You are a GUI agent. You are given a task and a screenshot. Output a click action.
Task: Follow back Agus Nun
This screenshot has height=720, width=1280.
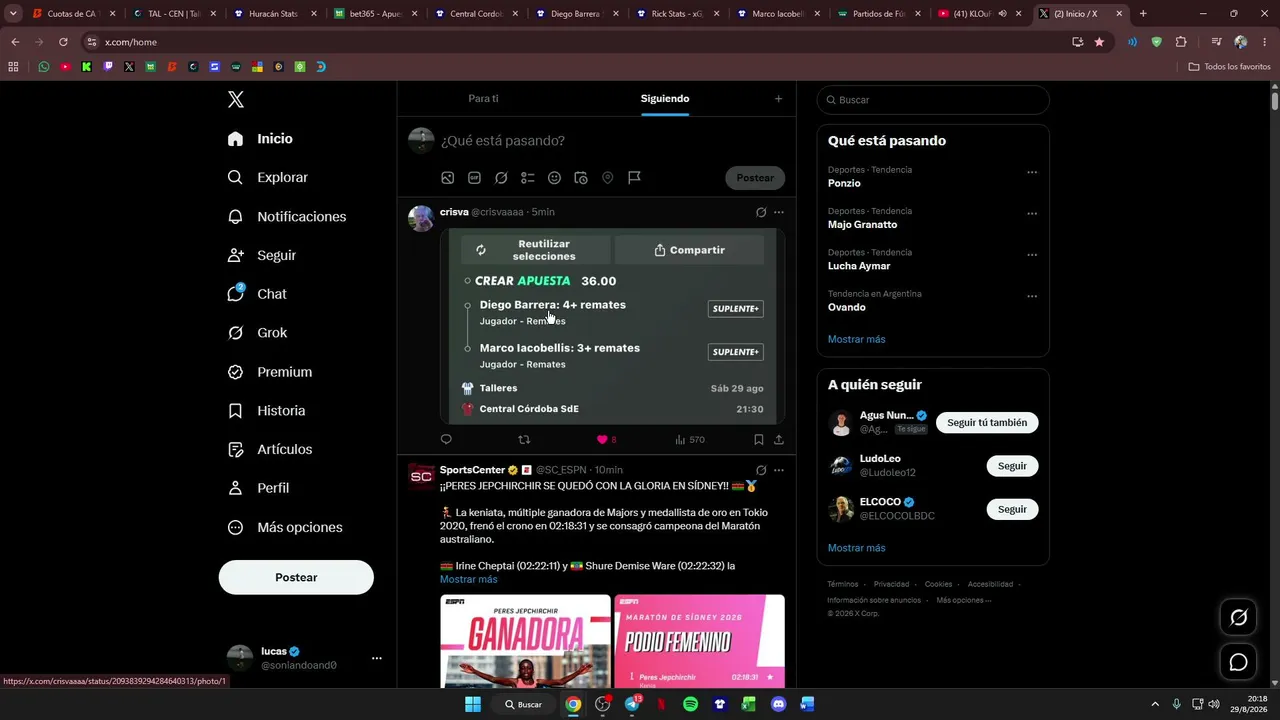pos(987,423)
